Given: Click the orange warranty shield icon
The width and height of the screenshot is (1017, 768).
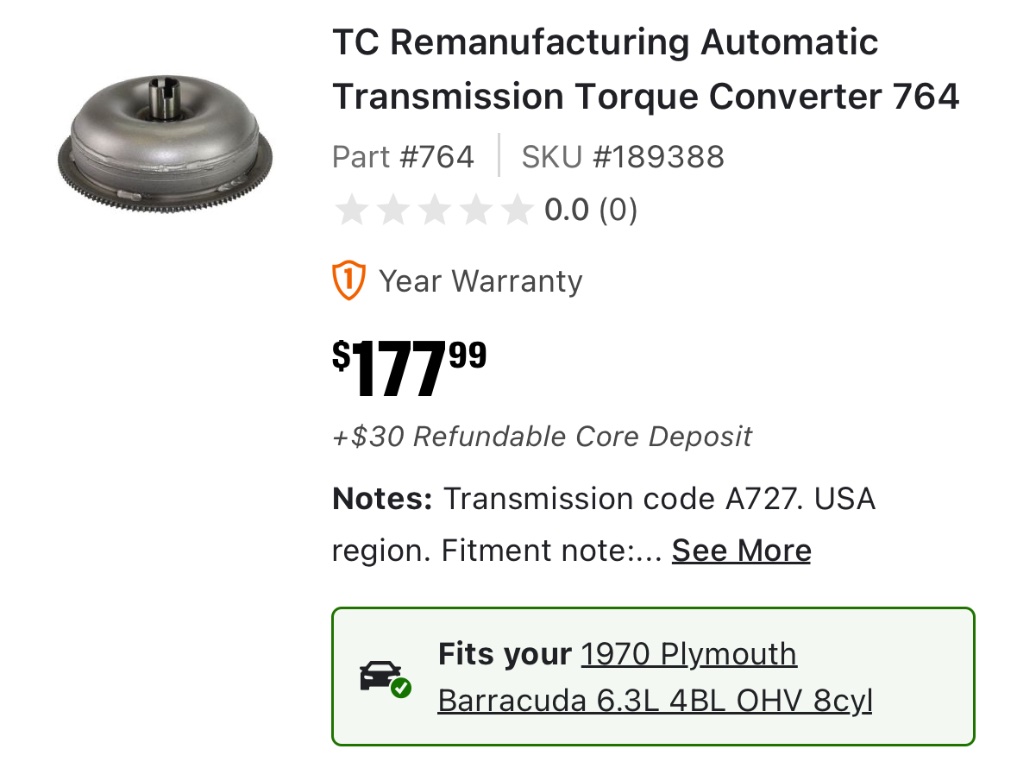Looking at the screenshot, I should [349, 281].
